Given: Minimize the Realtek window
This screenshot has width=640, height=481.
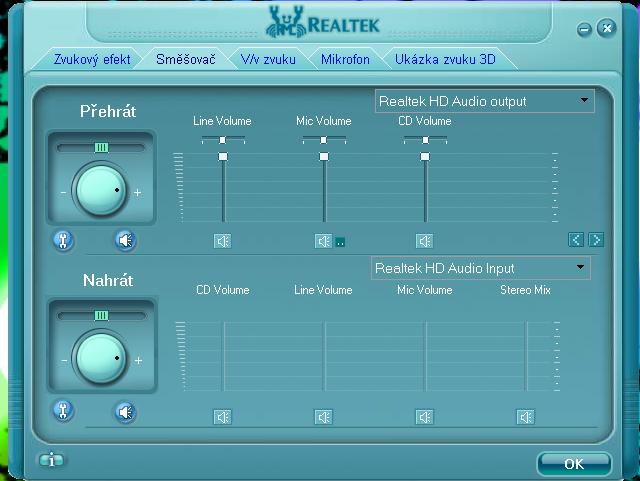Looking at the screenshot, I should (x=584, y=29).
